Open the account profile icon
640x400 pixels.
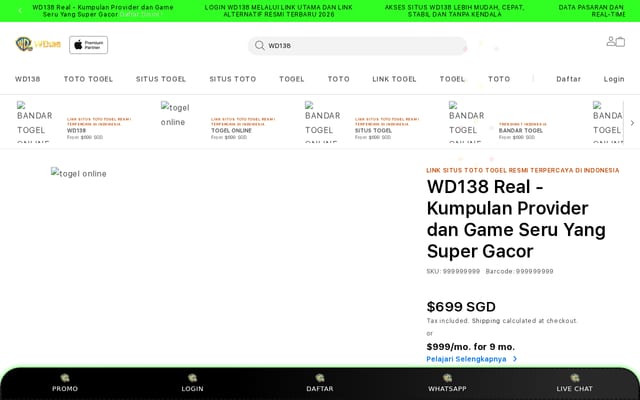tap(611, 41)
